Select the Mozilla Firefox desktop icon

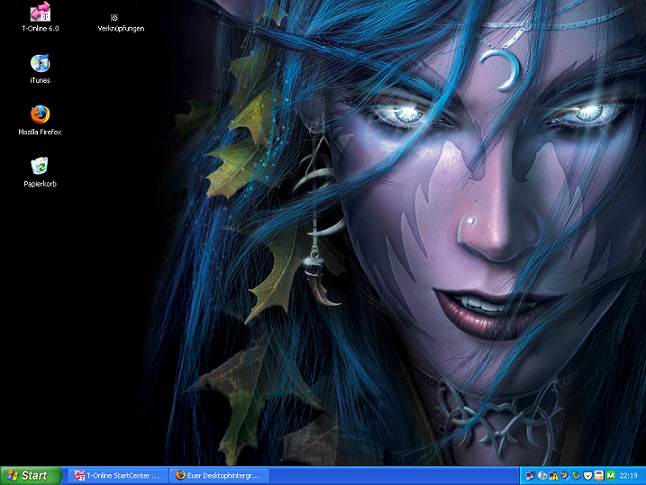coord(40,115)
